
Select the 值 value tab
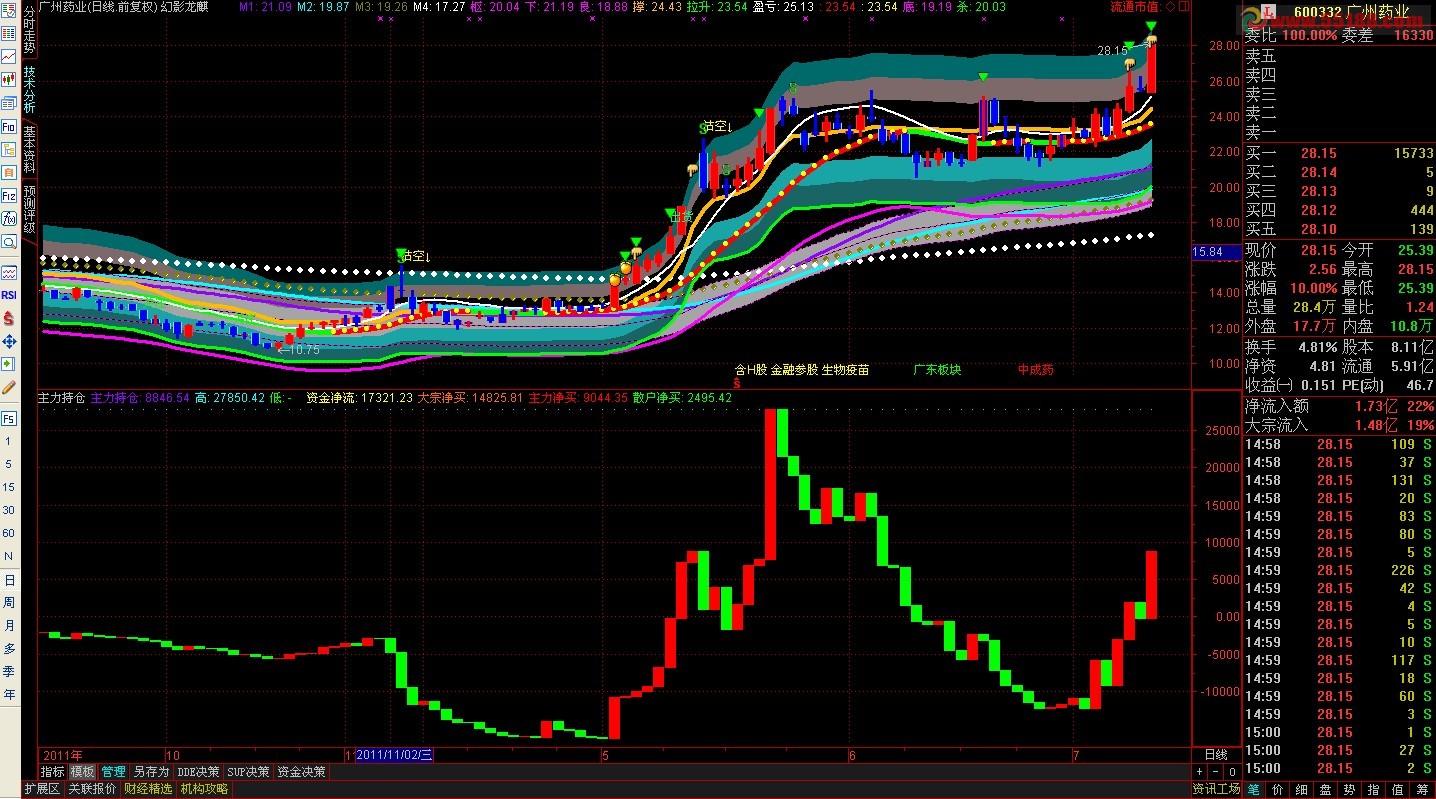[x=1398, y=789]
